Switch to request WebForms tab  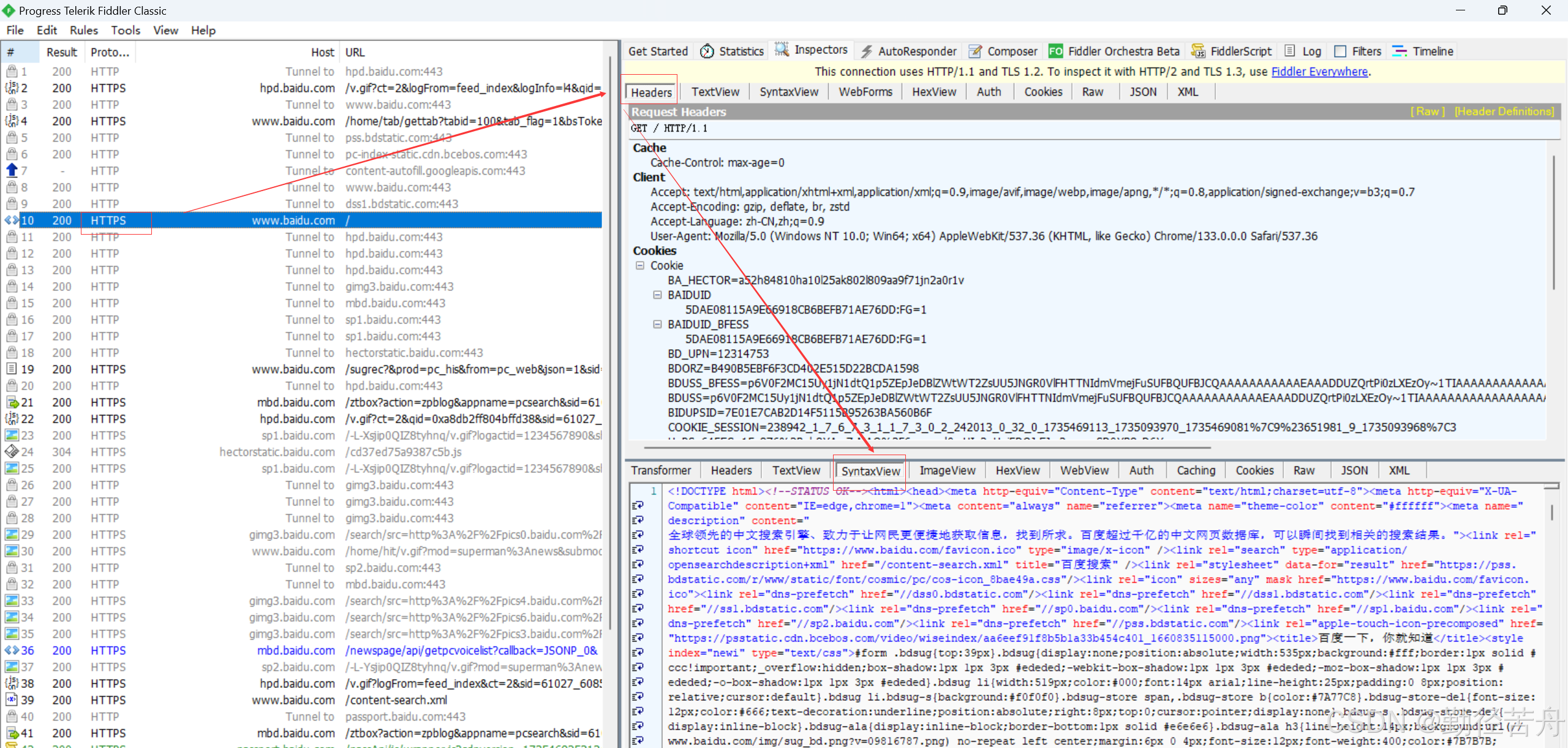pos(865,92)
